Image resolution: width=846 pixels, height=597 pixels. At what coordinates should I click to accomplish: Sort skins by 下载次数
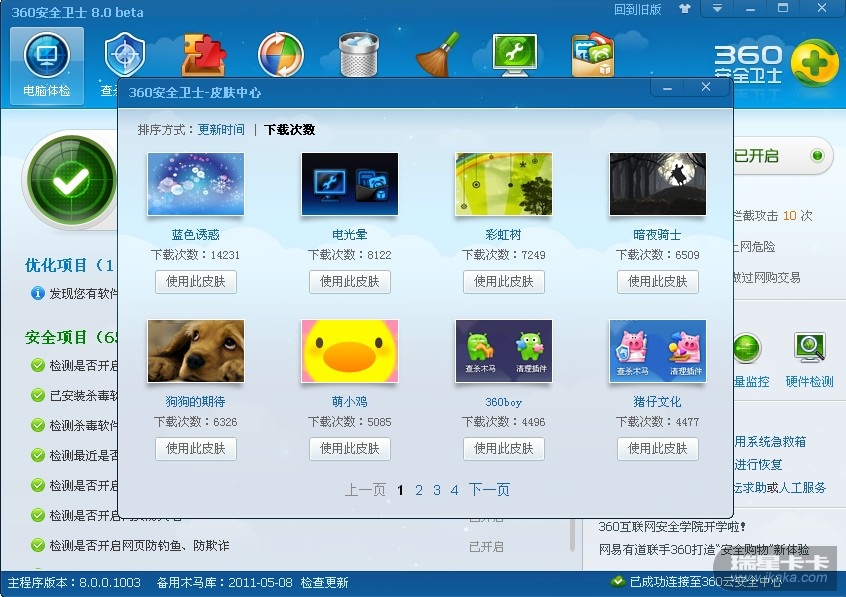tap(289, 130)
